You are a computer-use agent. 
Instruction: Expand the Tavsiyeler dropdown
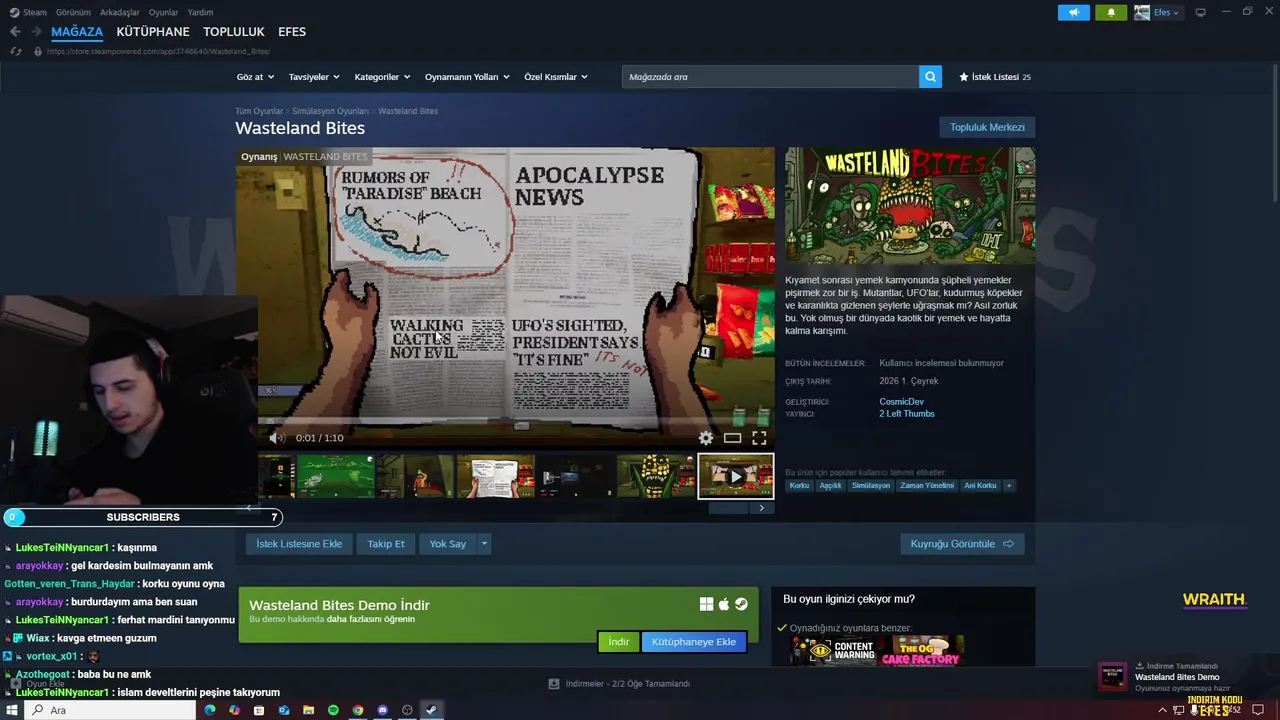pyautogui.click(x=314, y=77)
